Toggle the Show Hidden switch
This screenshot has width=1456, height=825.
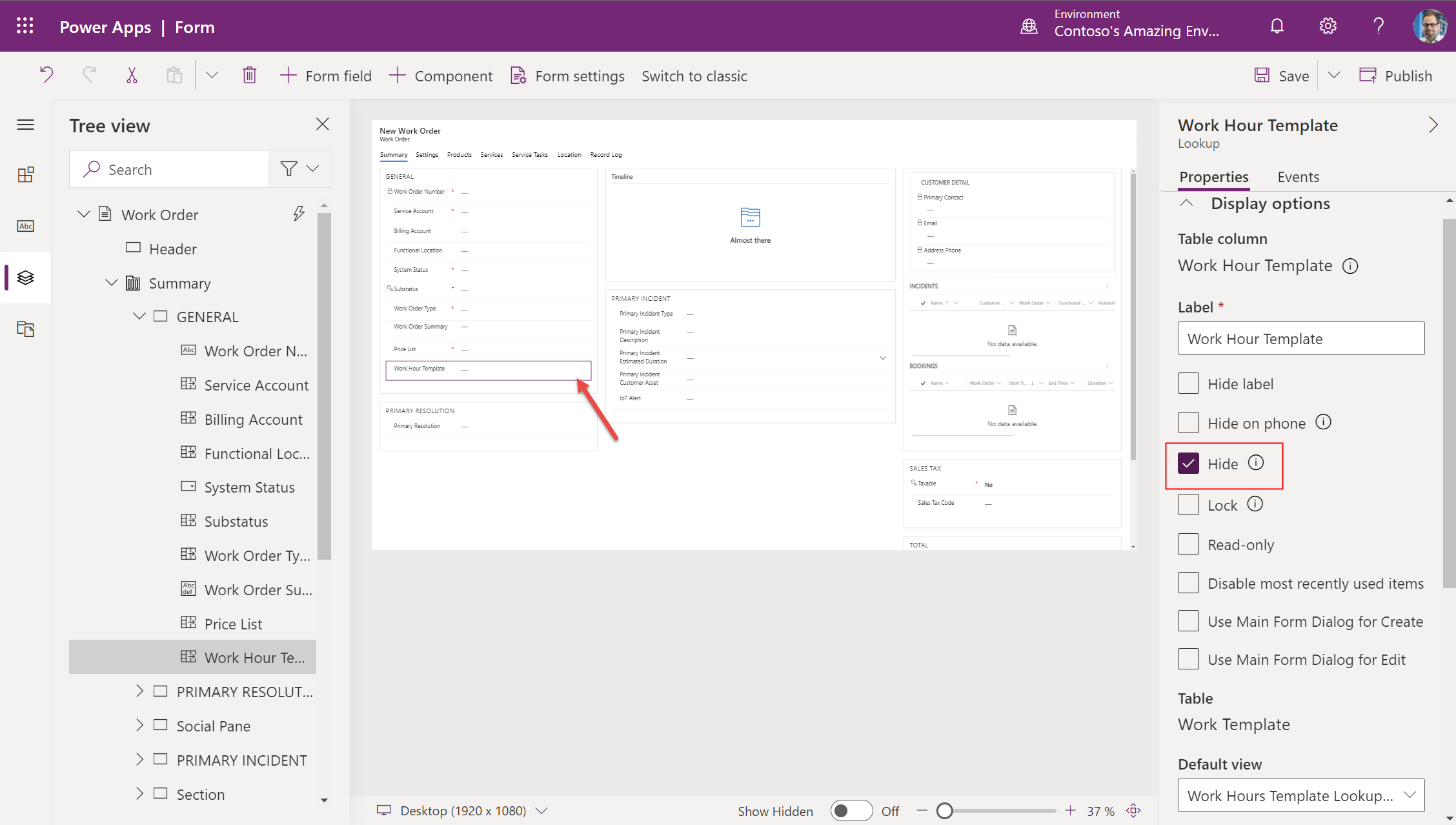click(x=851, y=811)
